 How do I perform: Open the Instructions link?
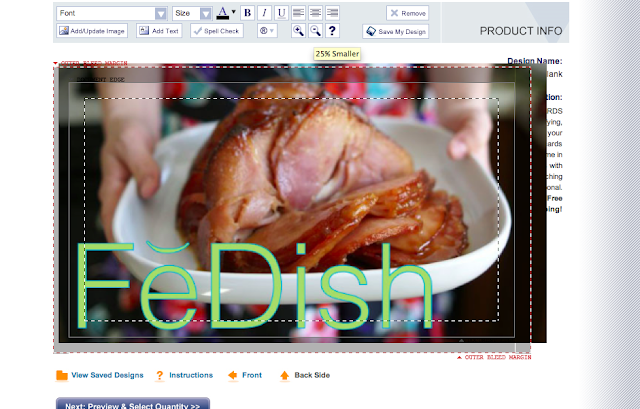tap(191, 375)
